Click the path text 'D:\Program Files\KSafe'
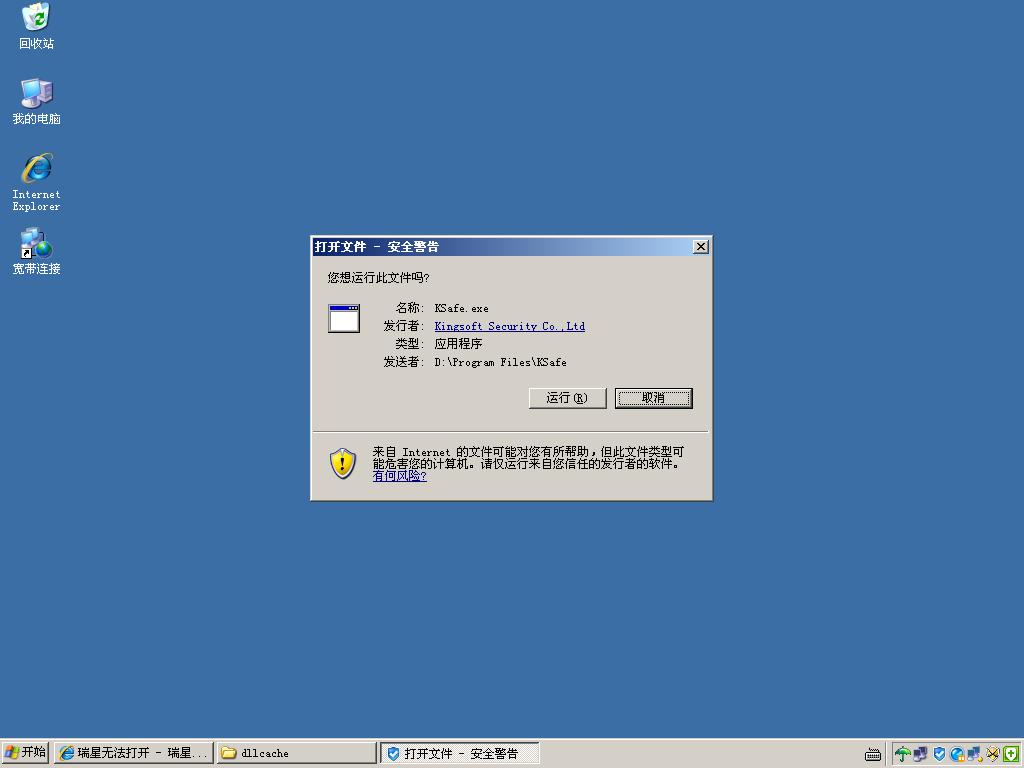Viewport: 1024px width, 768px height. click(x=501, y=362)
